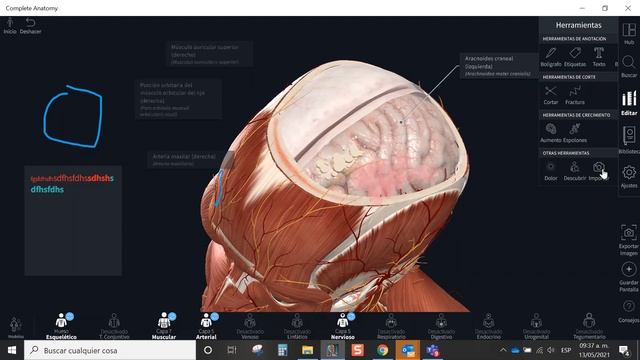
Task: Show hidden tray icons chevron
Action: (503, 350)
